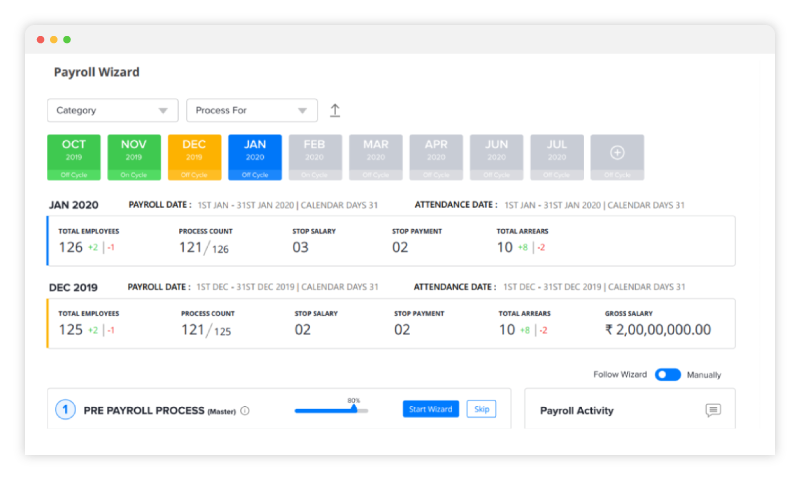Click the 80% progress slider handle
The image size is (800, 480).
coord(354,409)
